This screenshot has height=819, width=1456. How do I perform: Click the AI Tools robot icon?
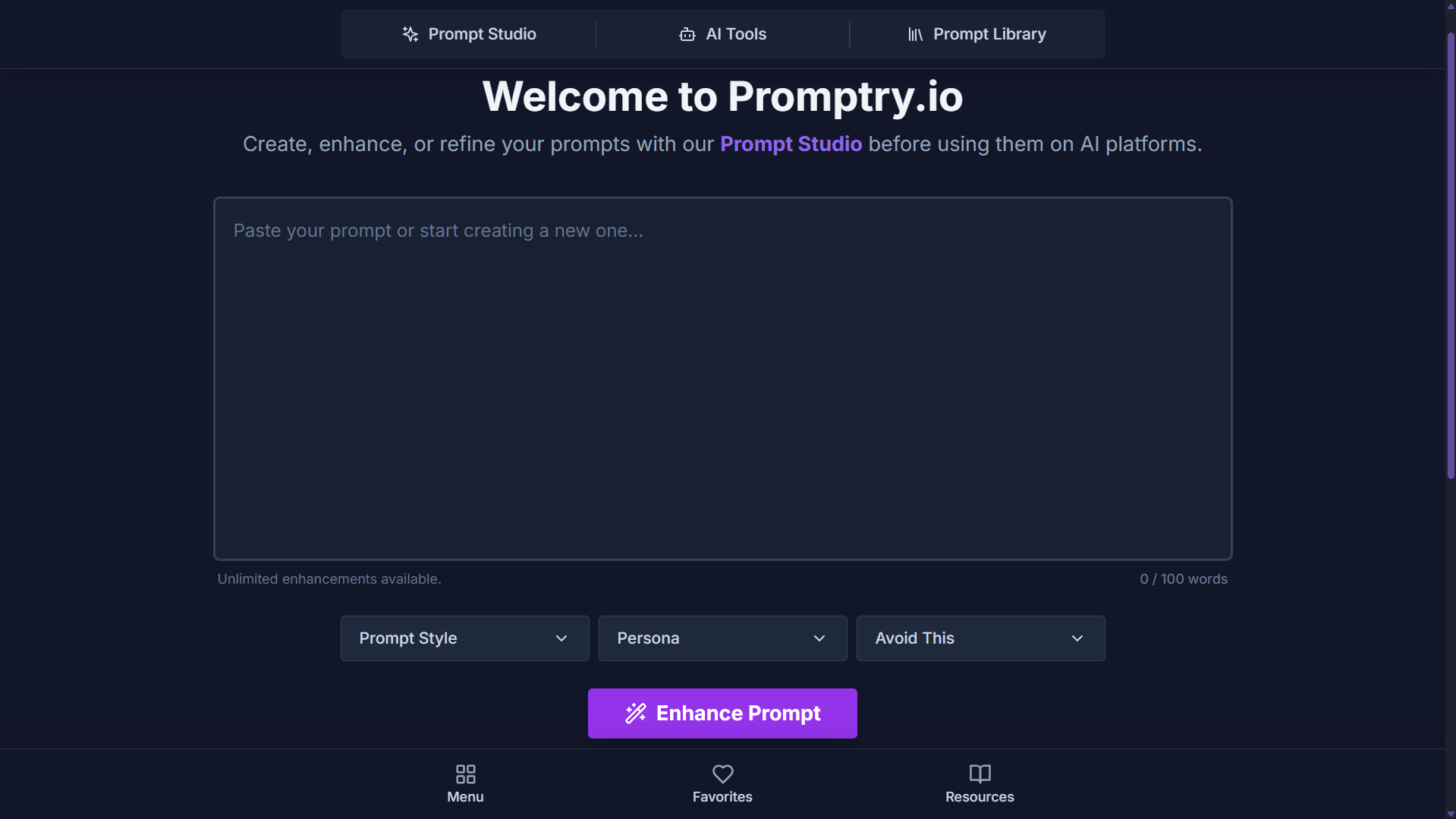(x=687, y=34)
